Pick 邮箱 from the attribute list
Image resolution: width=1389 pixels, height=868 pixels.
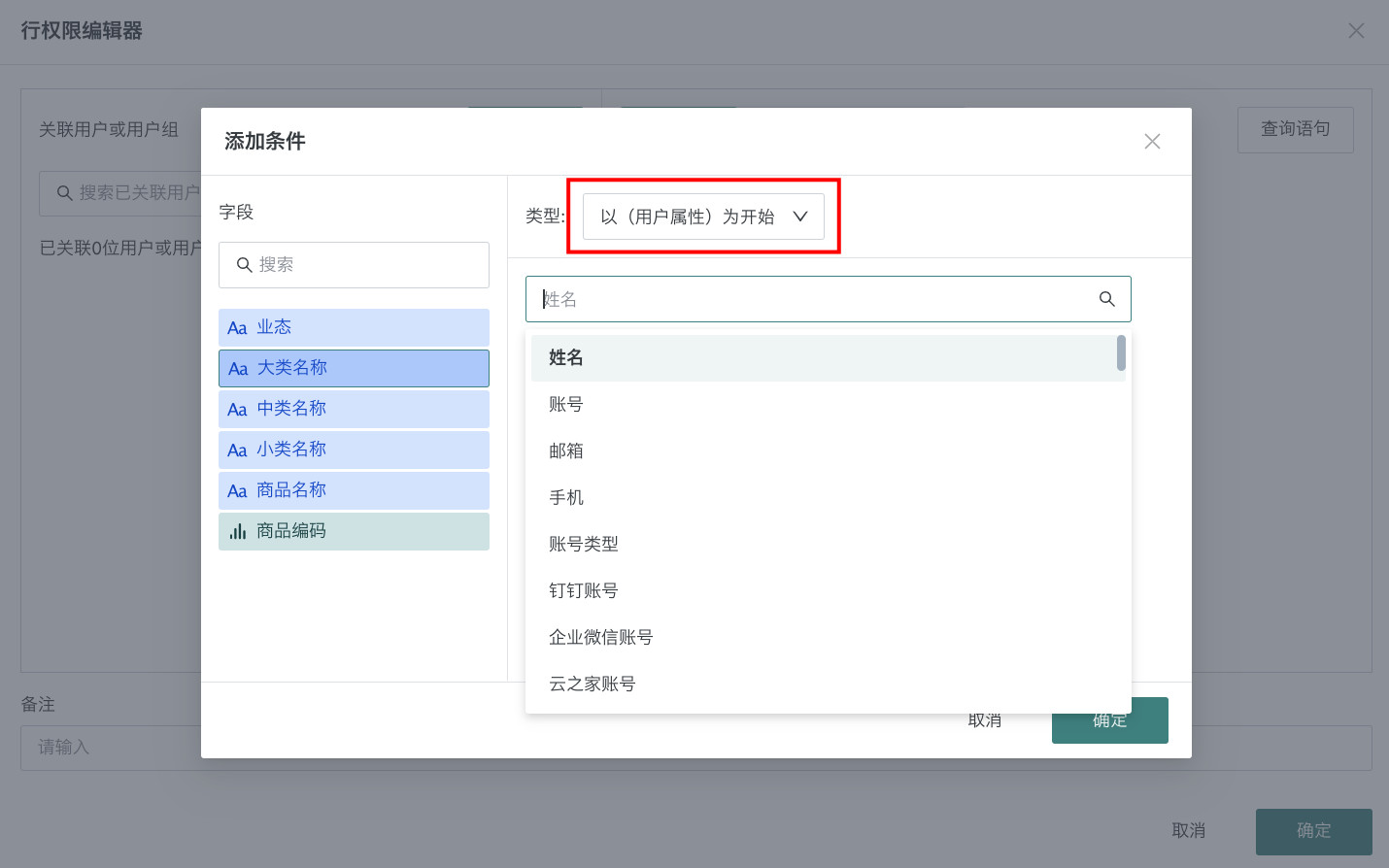click(x=566, y=451)
